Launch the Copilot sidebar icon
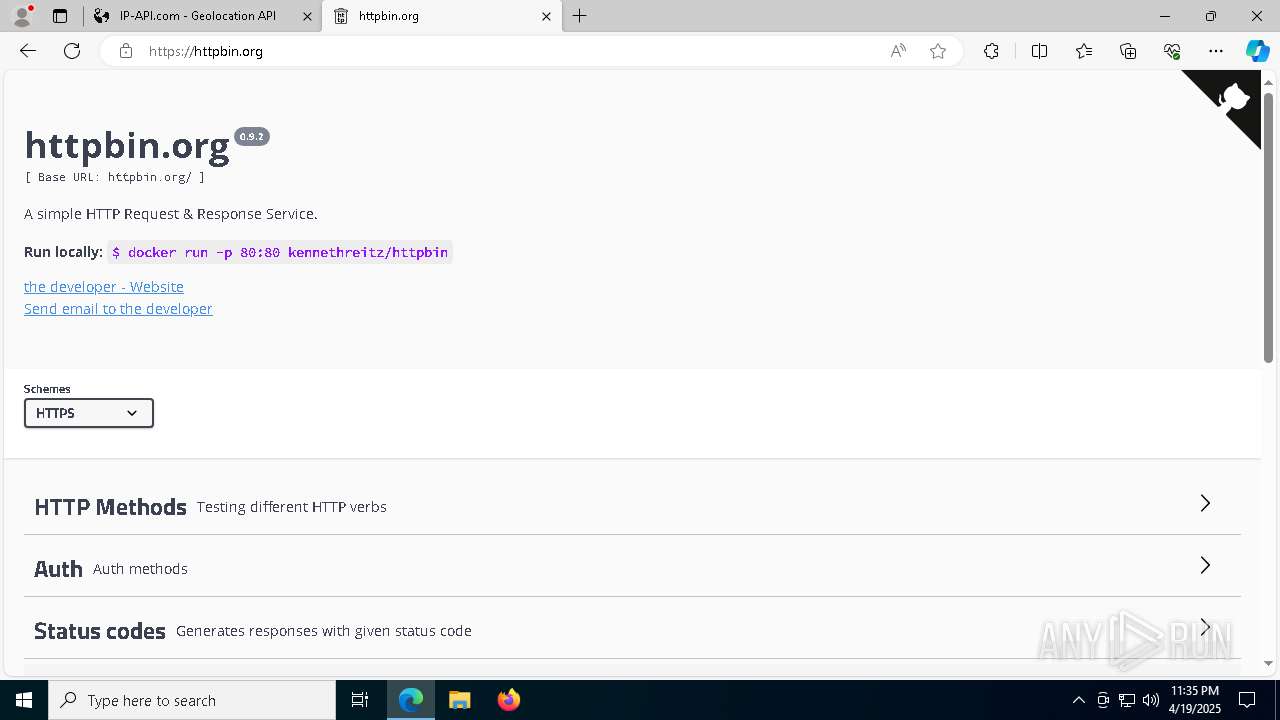Viewport: 1280px width, 720px height. pos(1257,51)
